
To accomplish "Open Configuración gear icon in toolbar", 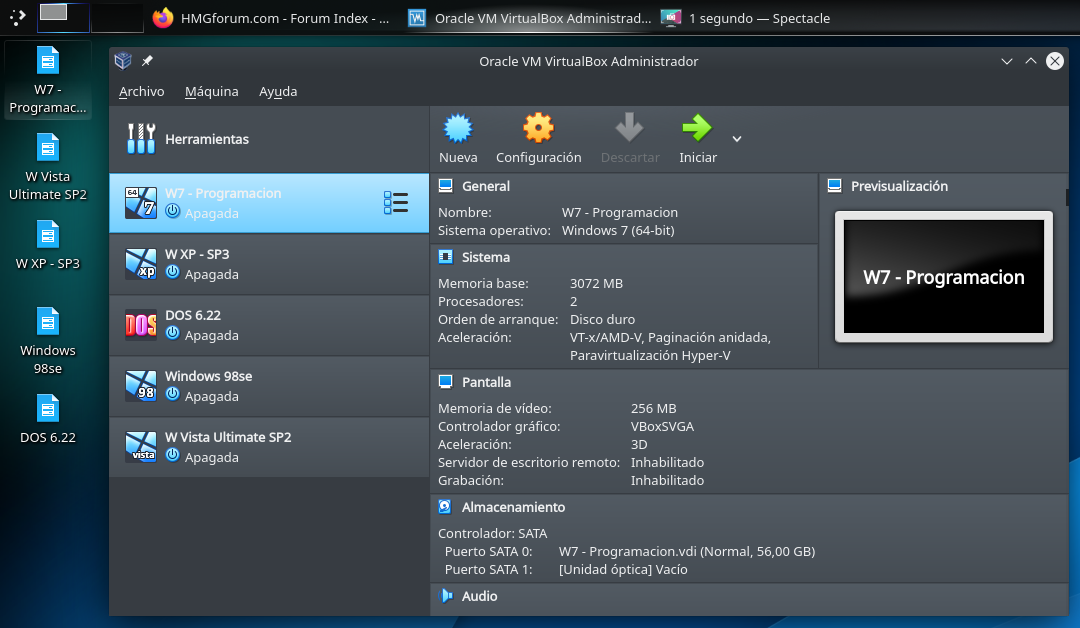I will tap(538, 128).
